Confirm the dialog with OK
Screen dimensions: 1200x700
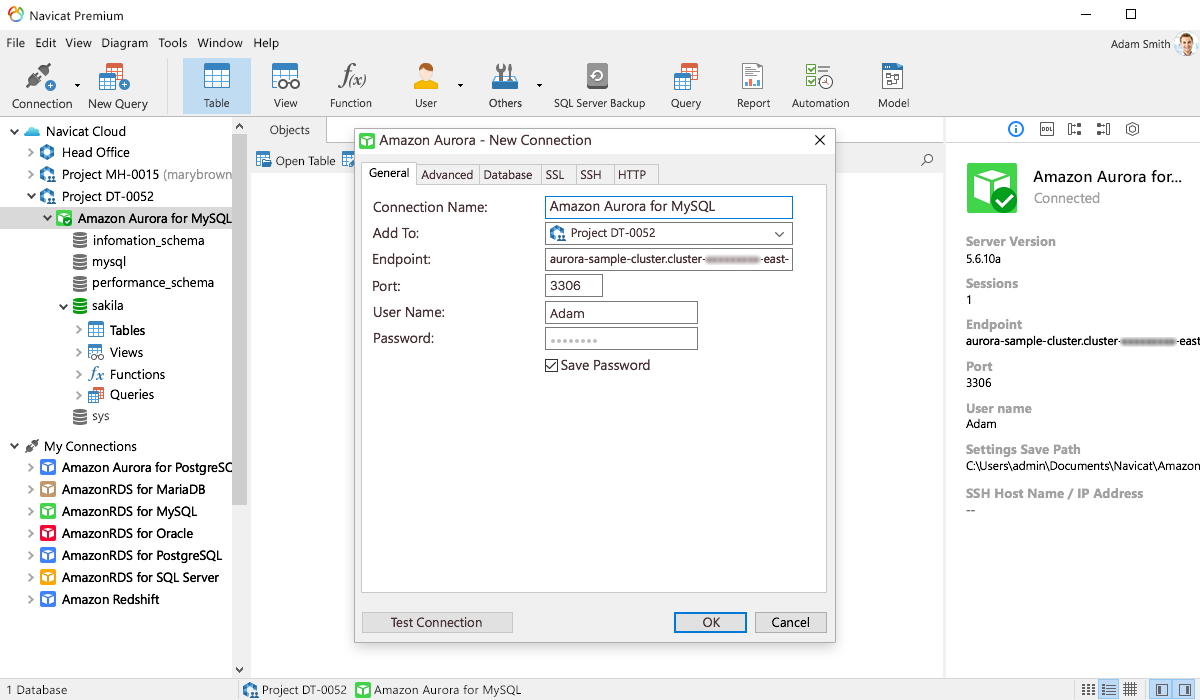tap(711, 622)
